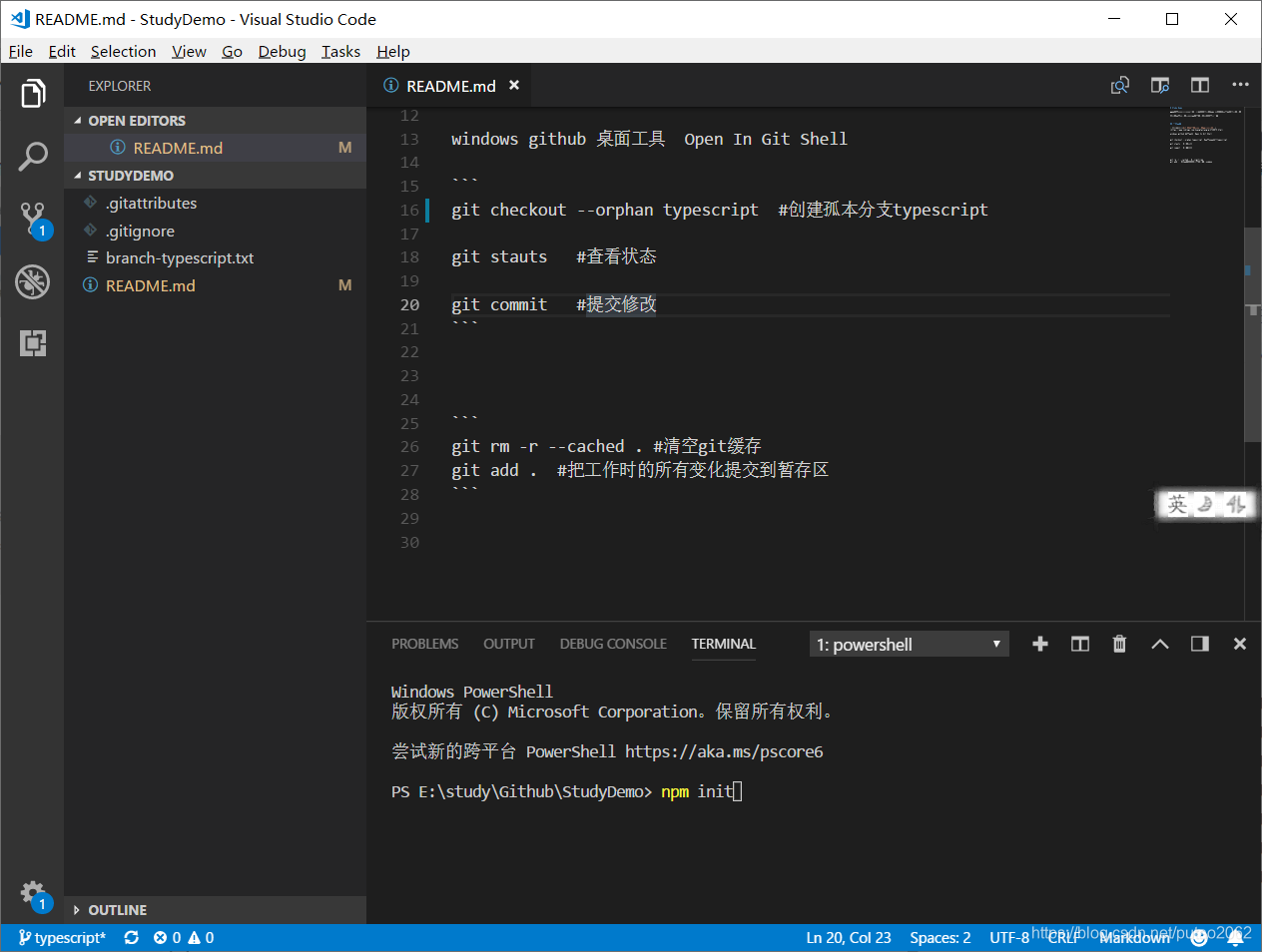Close the terminal panel
1262x952 pixels.
click(x=1240, y=644)
